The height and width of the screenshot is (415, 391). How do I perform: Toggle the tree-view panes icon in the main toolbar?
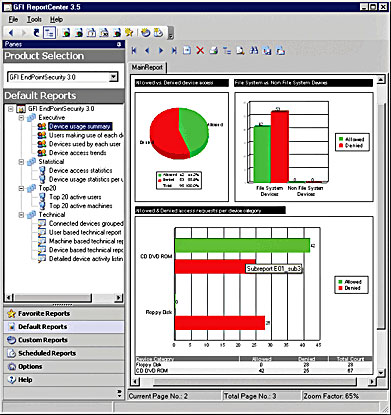[x=49, y=33]
